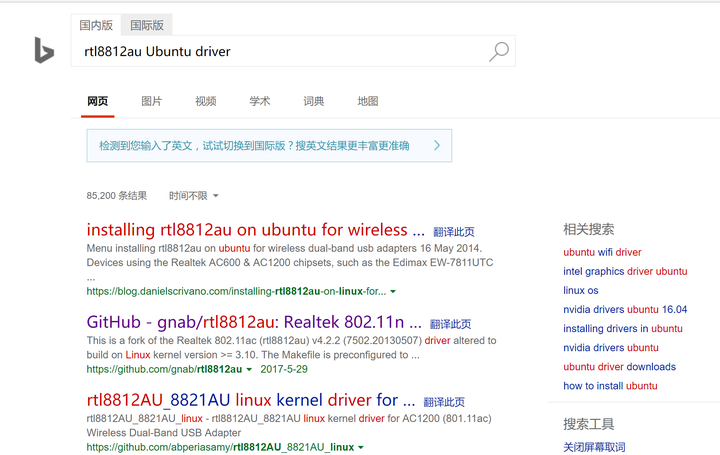
Task: Switch to the 国内版 tab
Action: coord(96,25)
